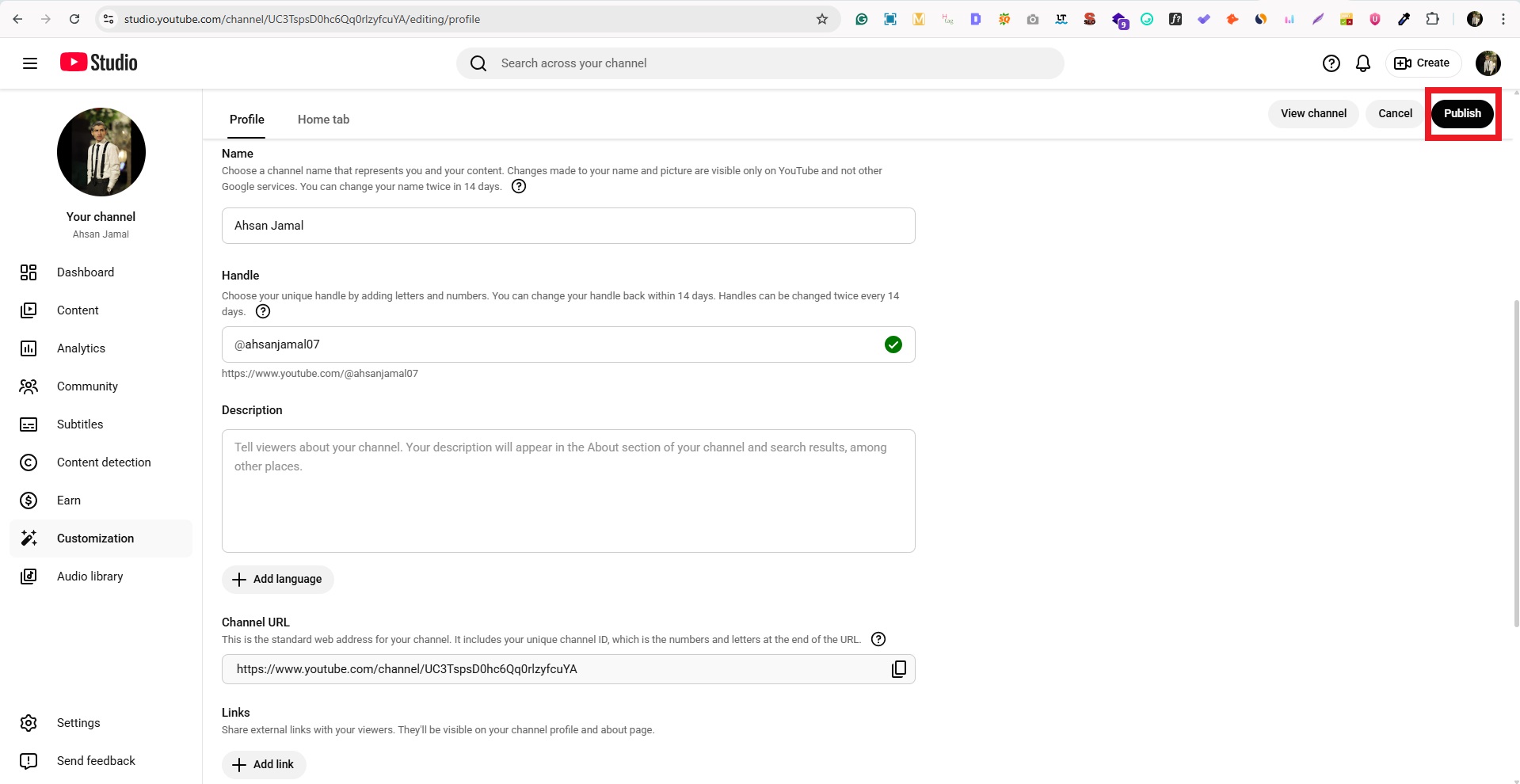Screen dimensions: 1520x784
Task: Click in the channel Description field
Action: click(x=568, y=491)
